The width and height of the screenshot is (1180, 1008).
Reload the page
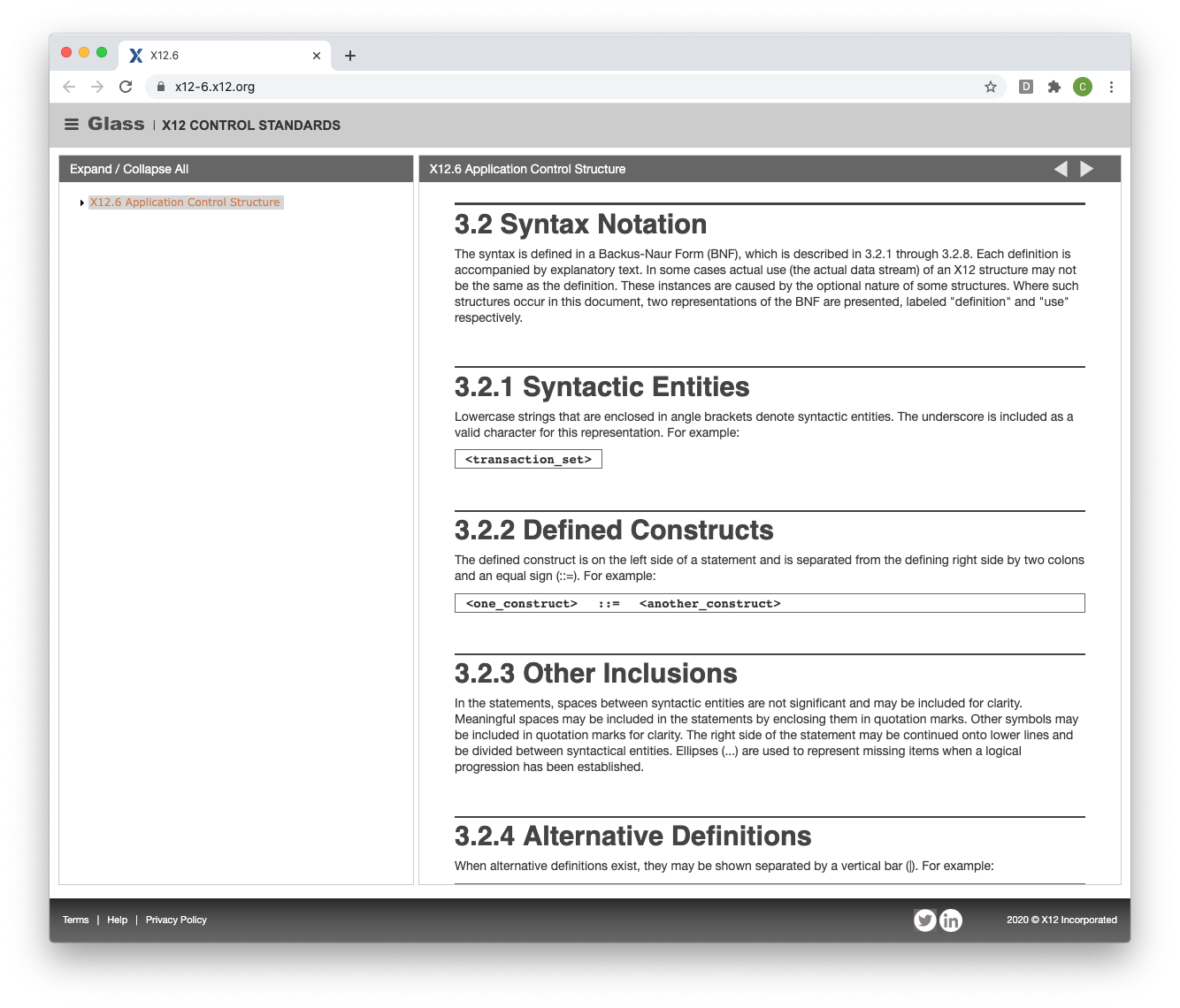[126, 87]
